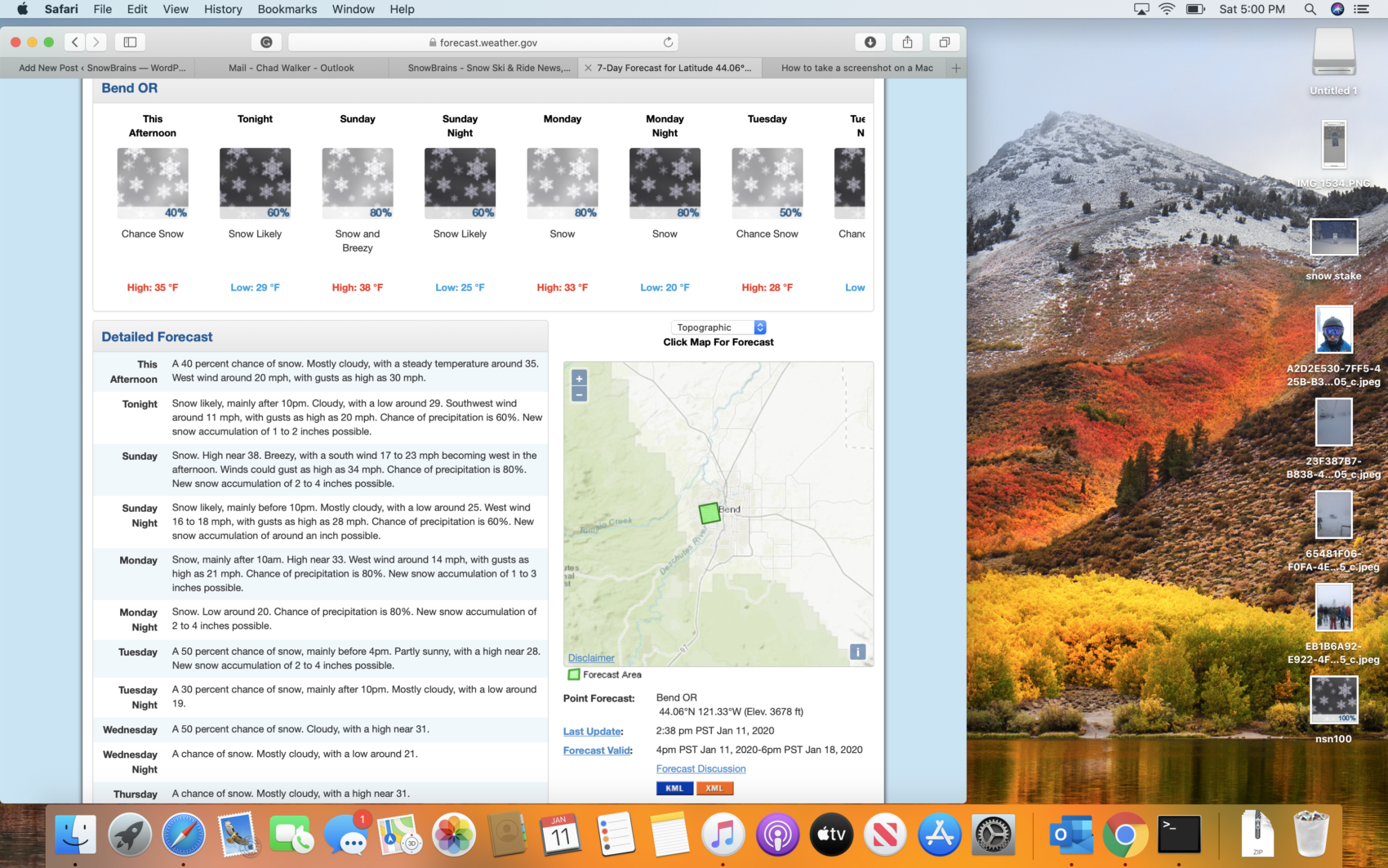Open System Preferences from the Dock

coord(993,835)
